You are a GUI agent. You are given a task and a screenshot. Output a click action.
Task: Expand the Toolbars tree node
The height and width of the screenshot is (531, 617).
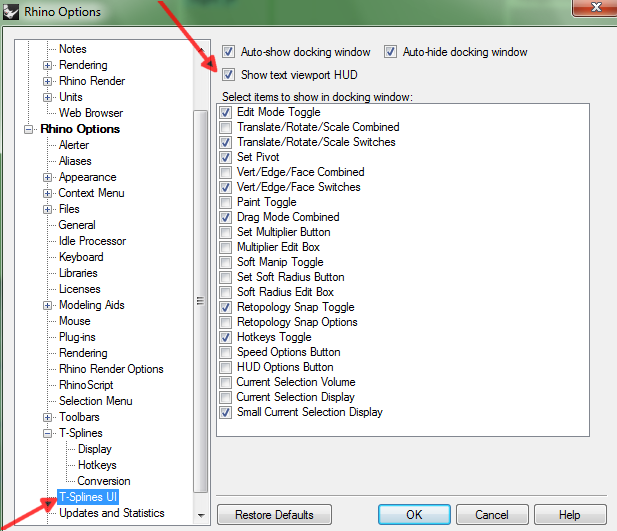(x=47, y=417)
